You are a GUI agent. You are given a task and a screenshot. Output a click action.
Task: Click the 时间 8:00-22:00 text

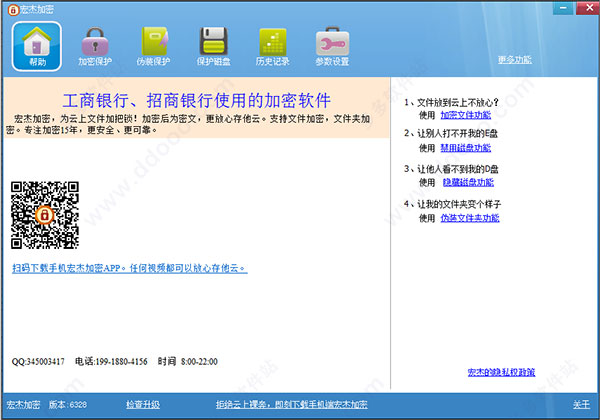coord(188,361)
